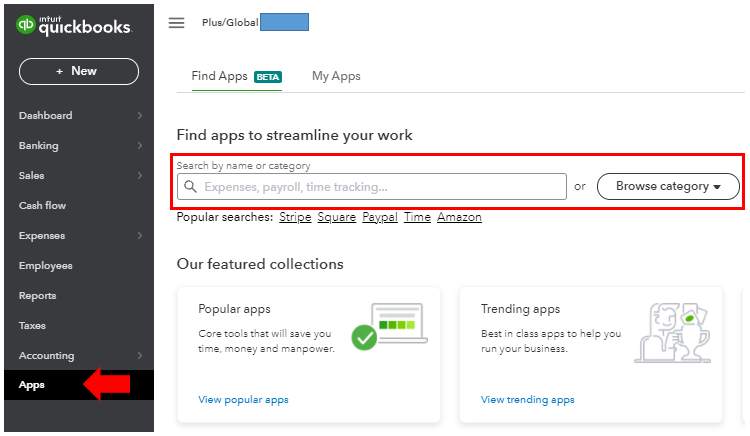This screenshot has height=436, width=750.
Task: Open the Browse category dropdown
Action: point(668,186)
